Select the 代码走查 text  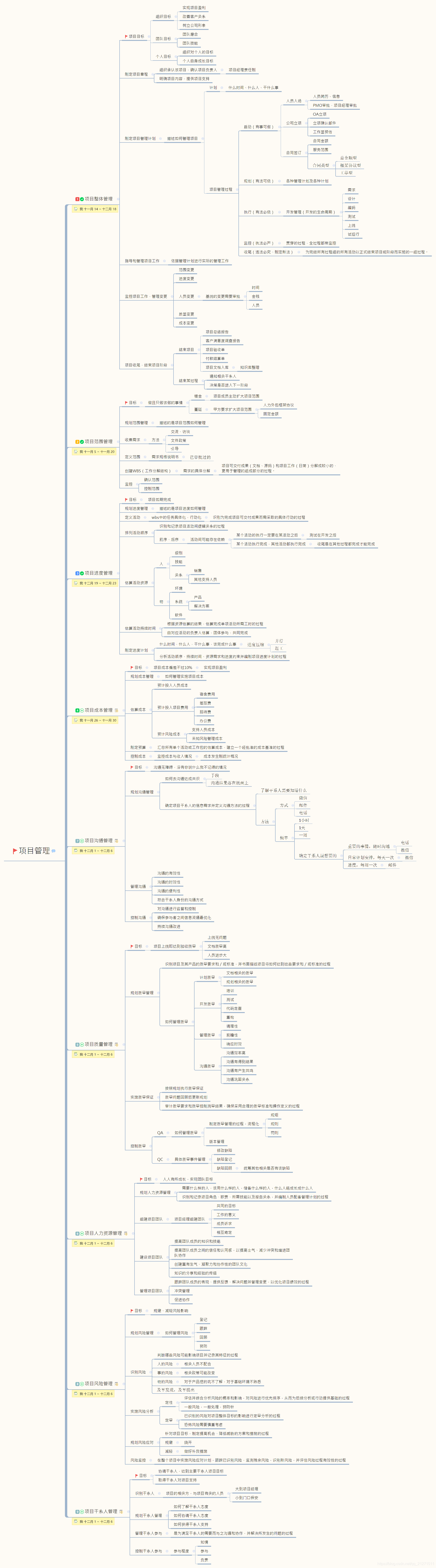(x=234, y=1009)
